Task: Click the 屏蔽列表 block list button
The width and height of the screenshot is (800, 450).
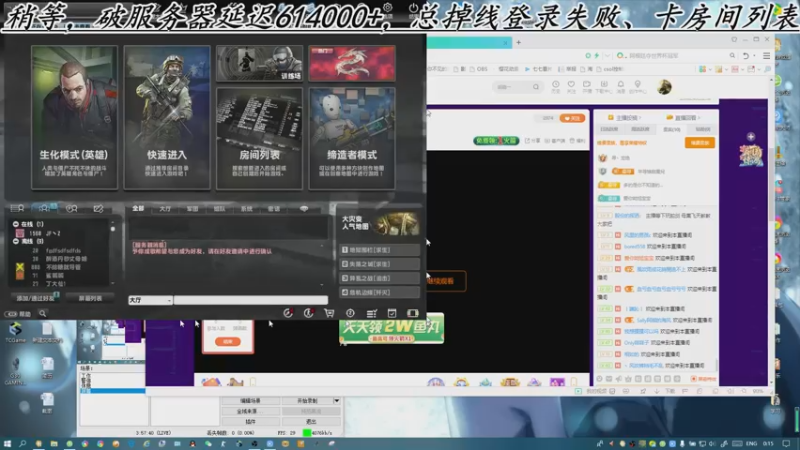Action: (90, 298)
